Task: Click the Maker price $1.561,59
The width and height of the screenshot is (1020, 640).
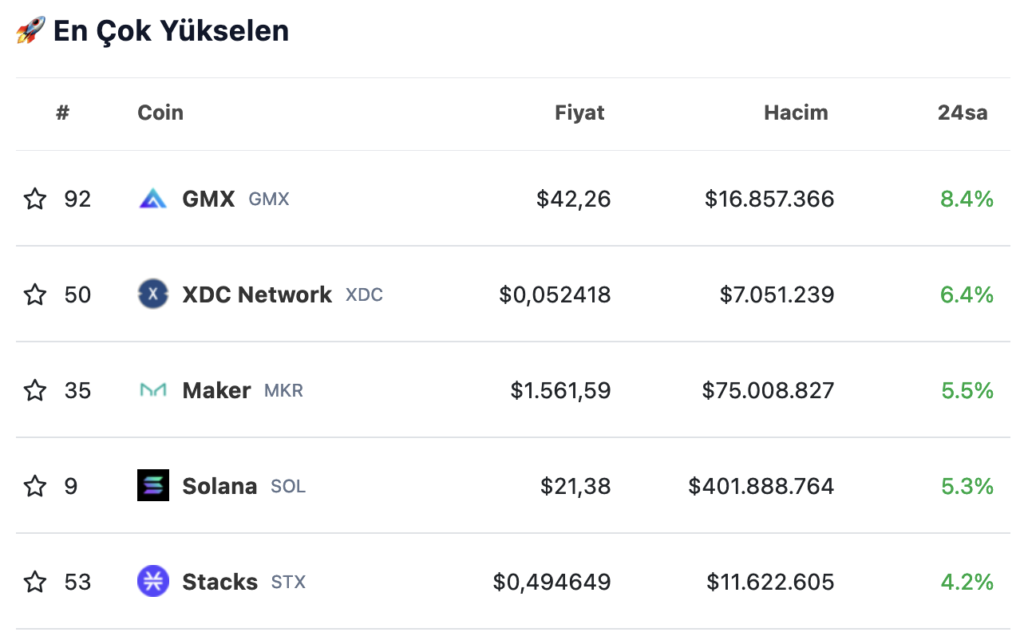Action: 560,390
